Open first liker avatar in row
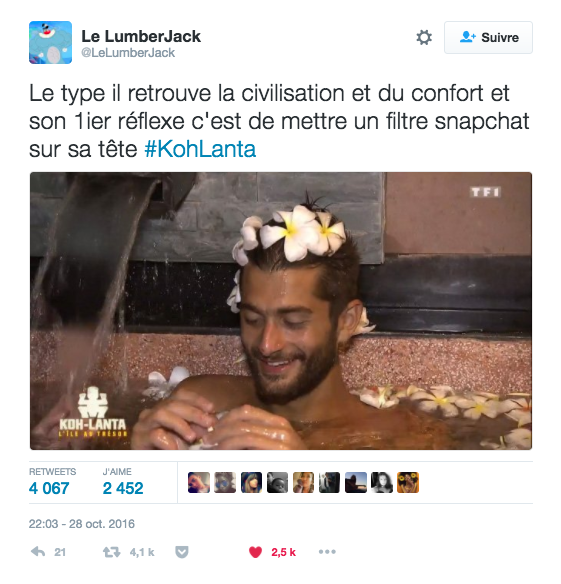 point(199,482)
